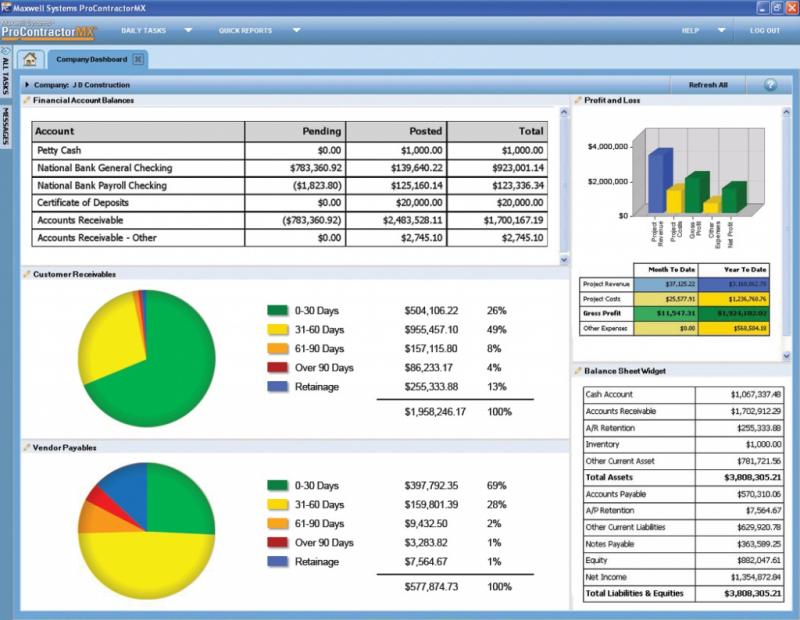800x620 pixels.
Task: Select the QUICK REPORTS menu label
Action: click(x=245, y=31)
